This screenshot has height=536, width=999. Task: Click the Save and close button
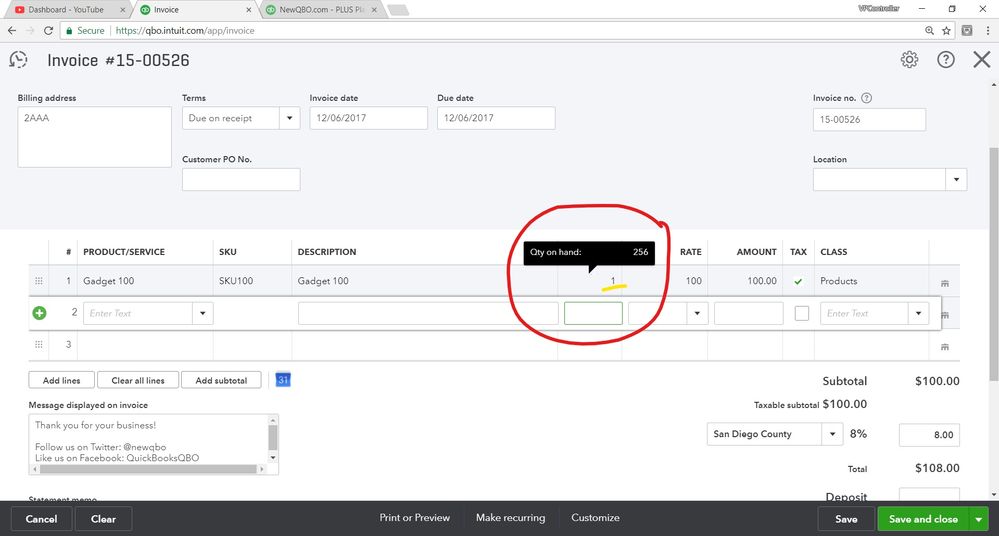tap(923, 519)
